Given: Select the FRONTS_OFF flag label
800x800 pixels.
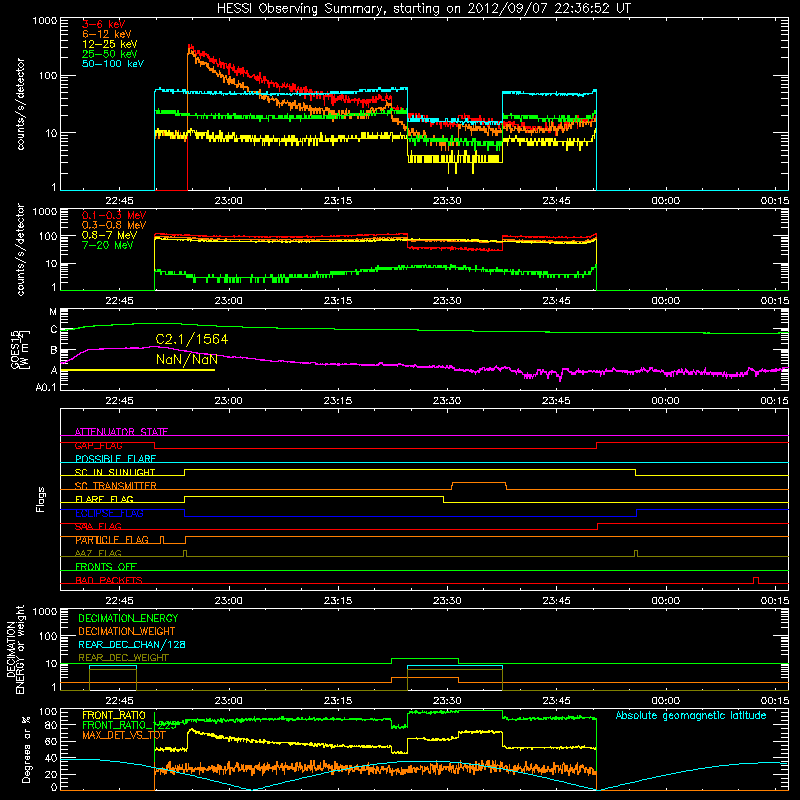Looking at the screenshot, I should pyautogui.click(x=106, y=567).
